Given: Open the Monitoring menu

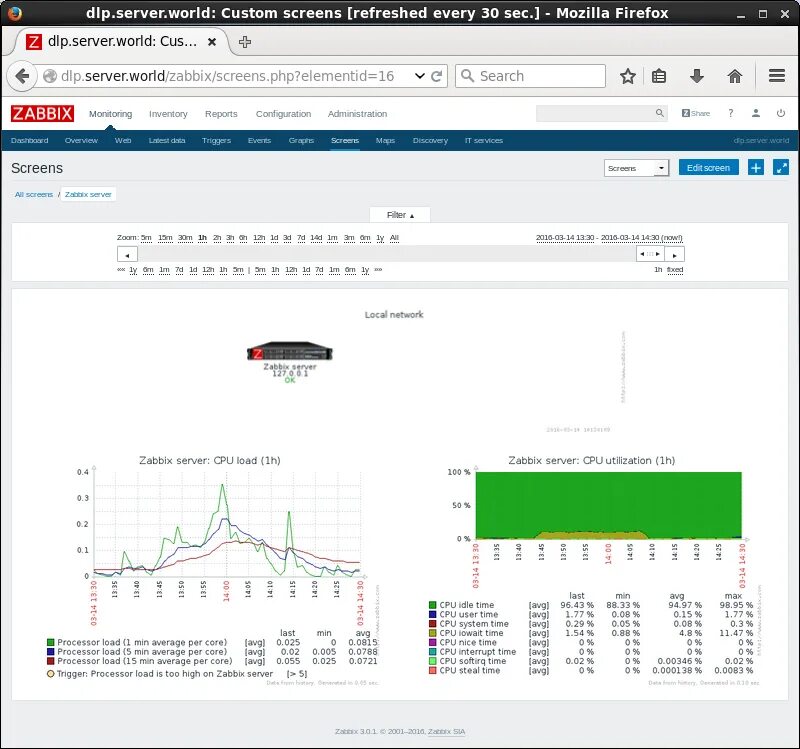Looking at the screenshot, I should click(x=110, y=114).
